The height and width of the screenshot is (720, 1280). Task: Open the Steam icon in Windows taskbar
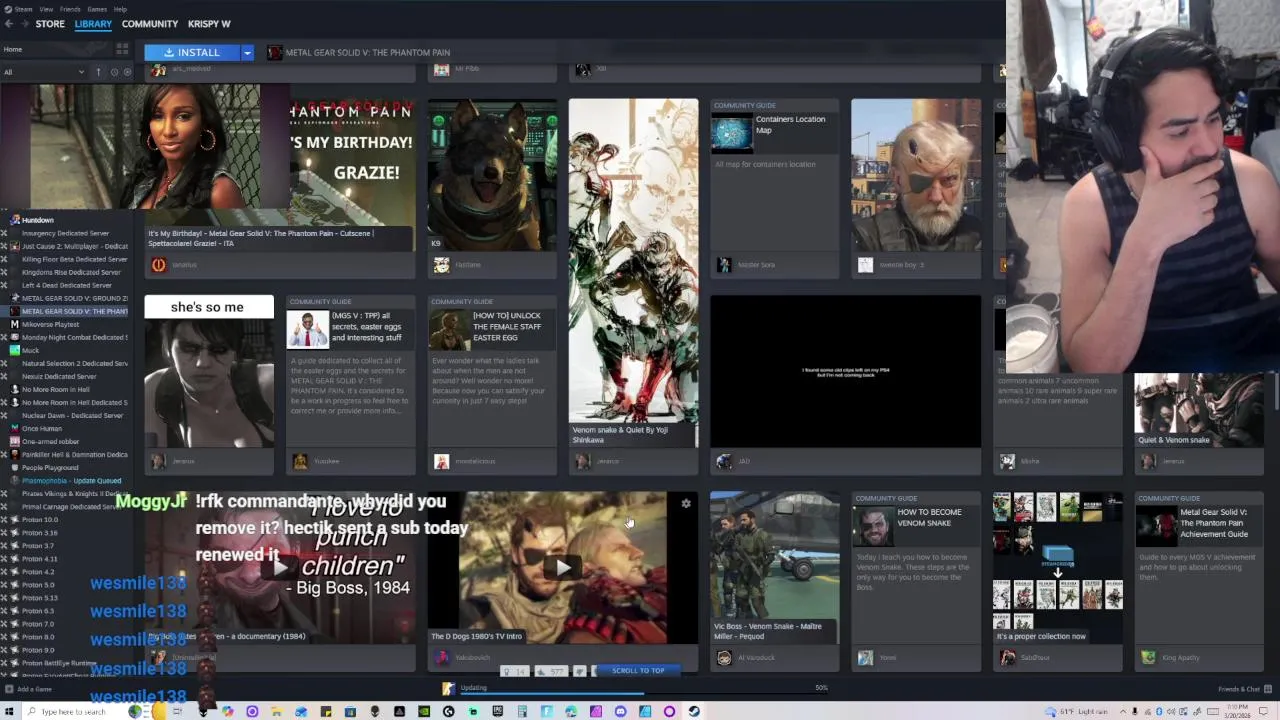point(693,711)
